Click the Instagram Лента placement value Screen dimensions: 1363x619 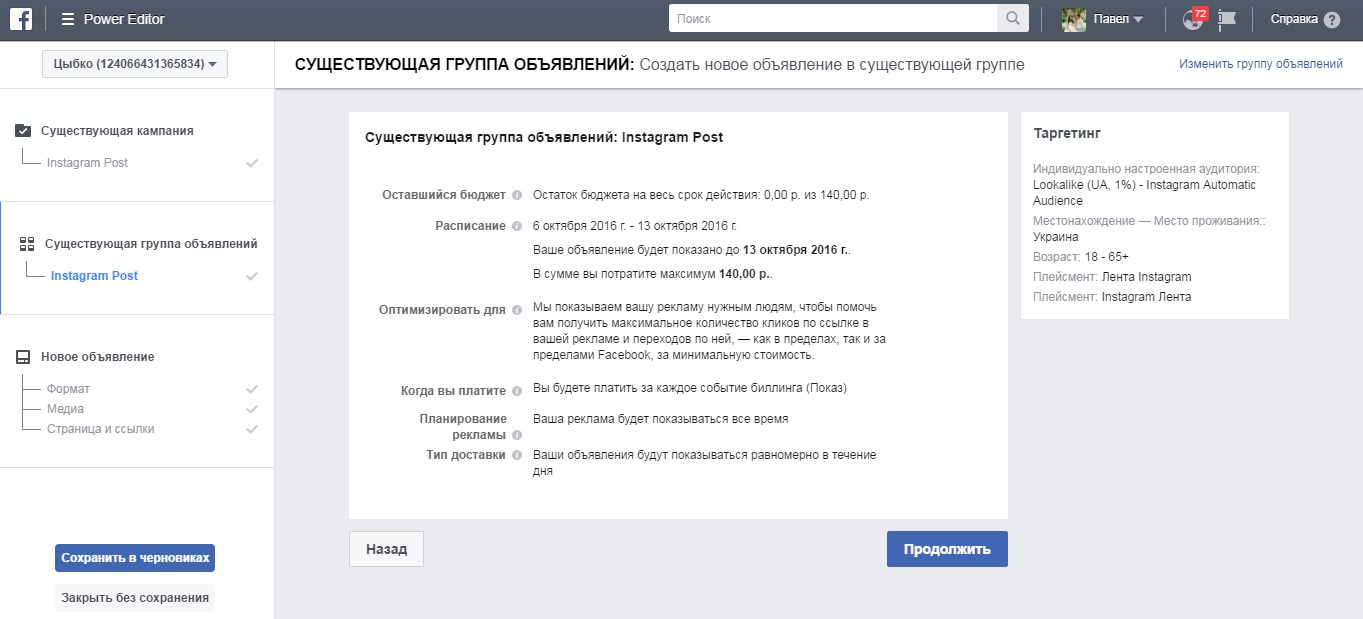[x=1146, y=297]
